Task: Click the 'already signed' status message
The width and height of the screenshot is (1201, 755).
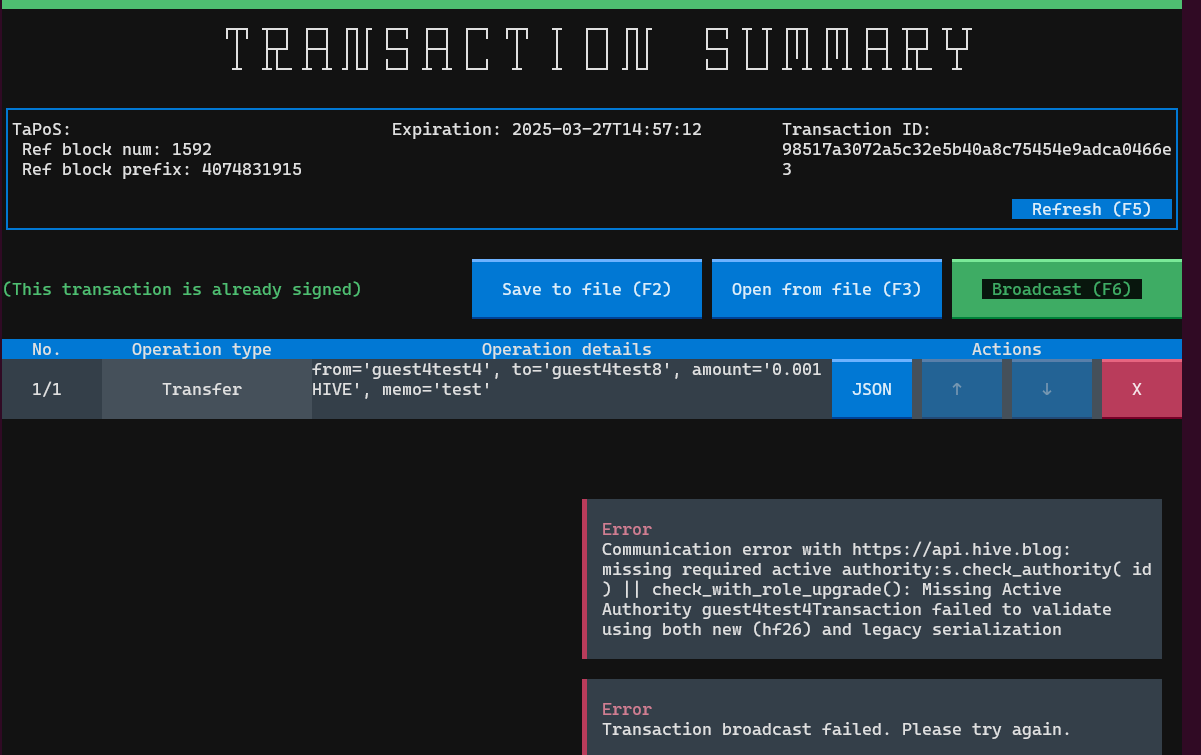Action: 182,289
